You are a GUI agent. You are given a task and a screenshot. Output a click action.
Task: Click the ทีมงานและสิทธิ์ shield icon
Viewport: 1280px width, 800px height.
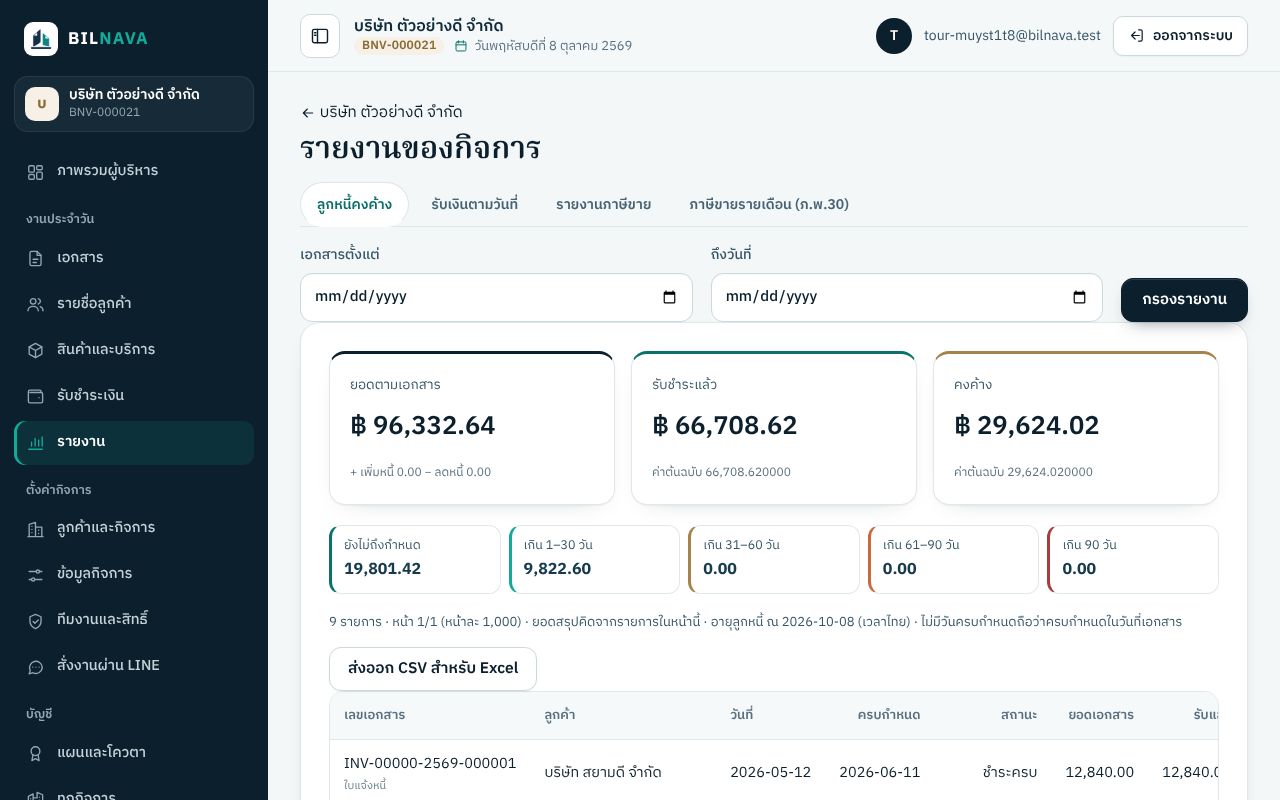pos(36,621)
